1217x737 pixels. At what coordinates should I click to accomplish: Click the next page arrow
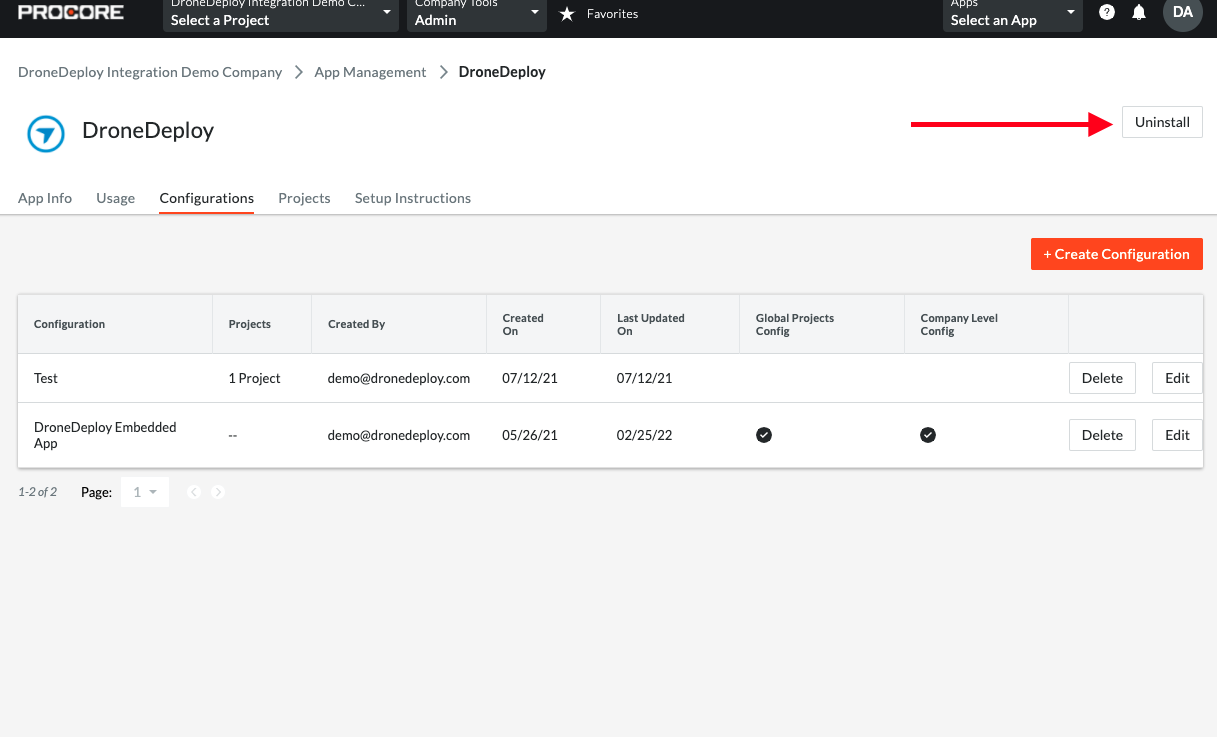click(218, 492)
